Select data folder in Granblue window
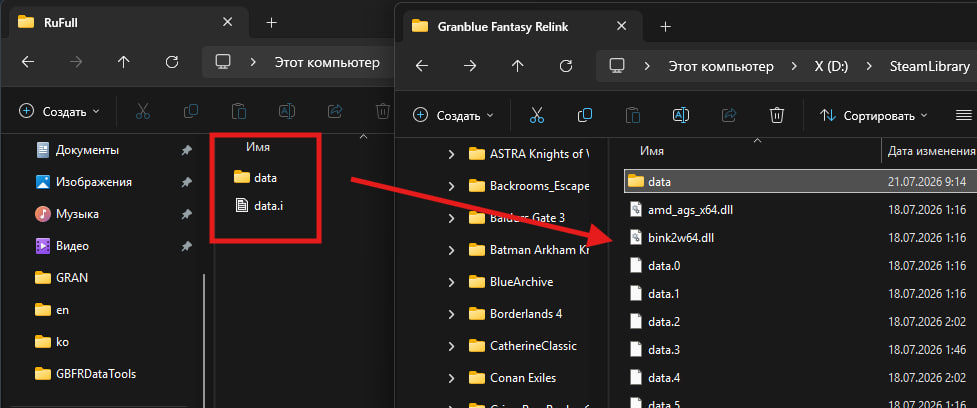This screenshot has height=408, width=977. [800, 181]
